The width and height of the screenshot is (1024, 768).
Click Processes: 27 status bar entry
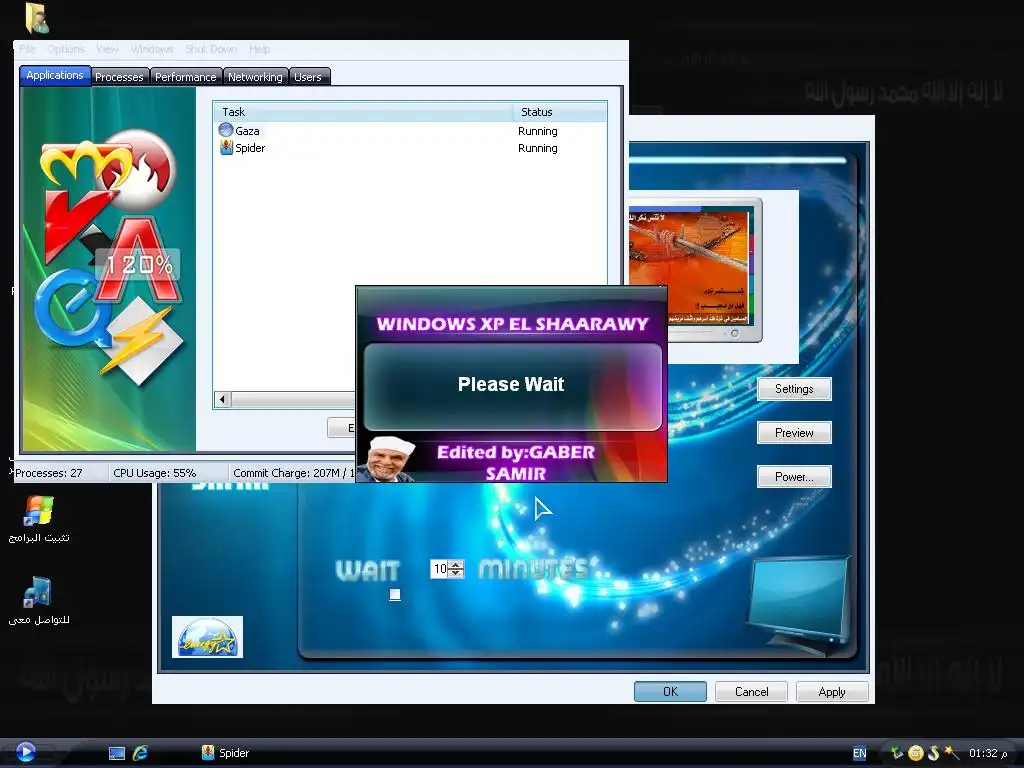click(x=59, y=473)
